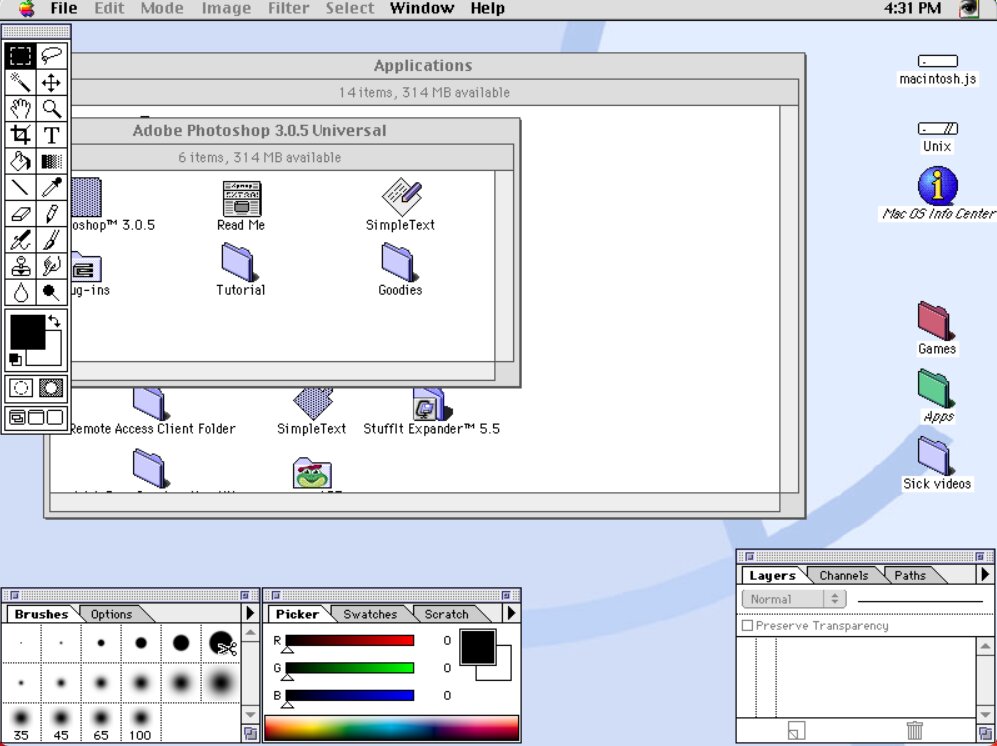Viewport: 997px width, 746px height.
Task: Switch to Quick Mask mode
Action: coord(52,388)
